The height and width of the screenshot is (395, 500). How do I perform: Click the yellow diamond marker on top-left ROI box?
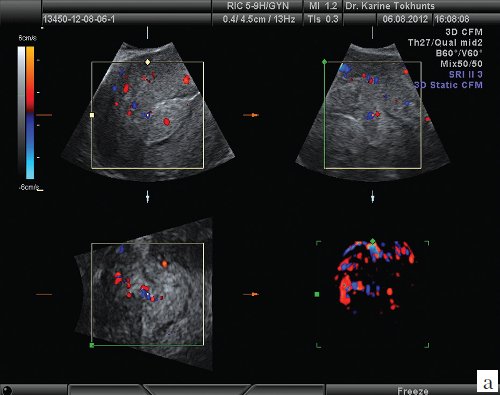(x=148, y=62)
